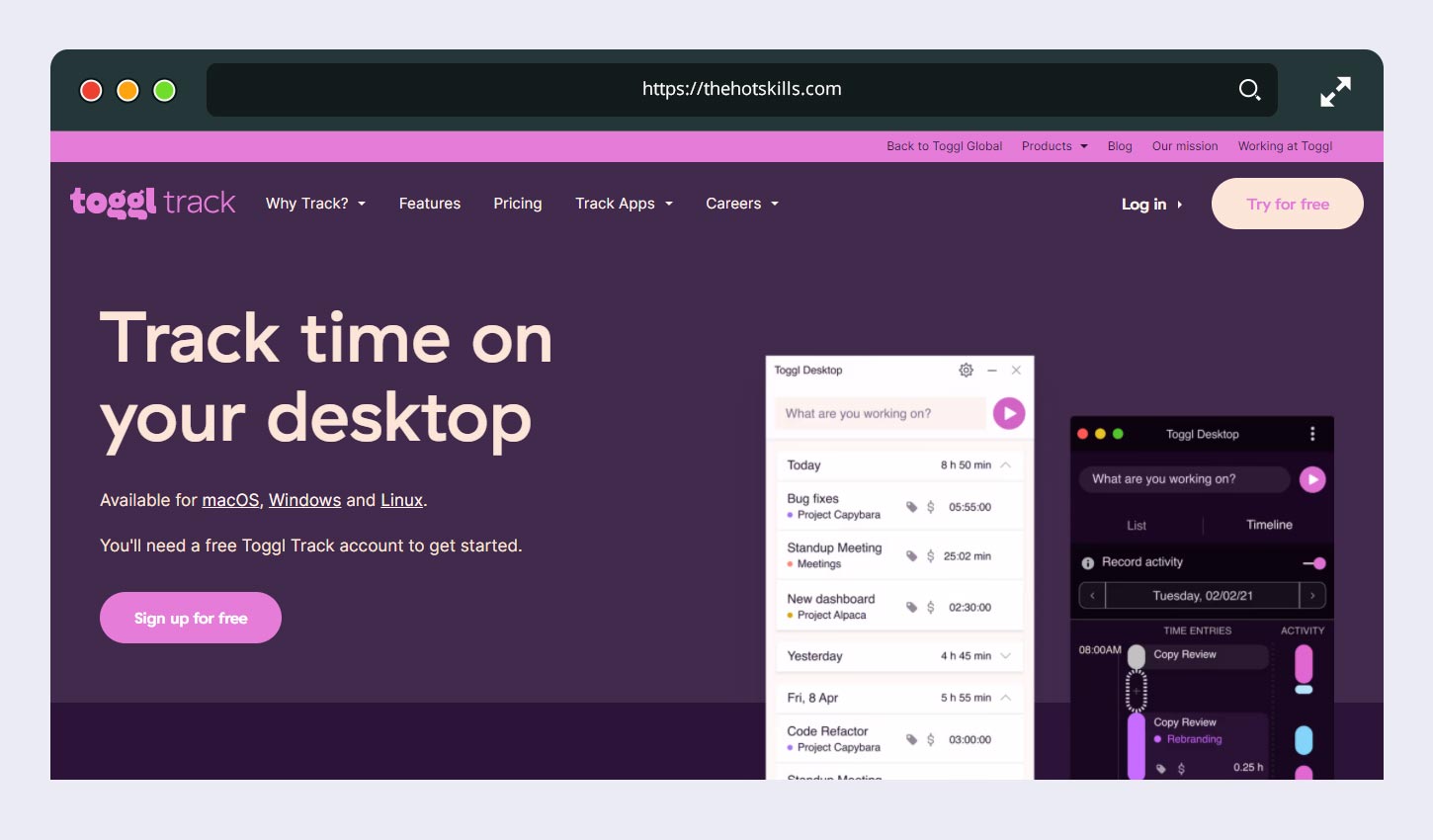Click the Tuesday, 02/02/21 date field
The height and width of the screenshot is (840, 1433).
(1203, 596)
